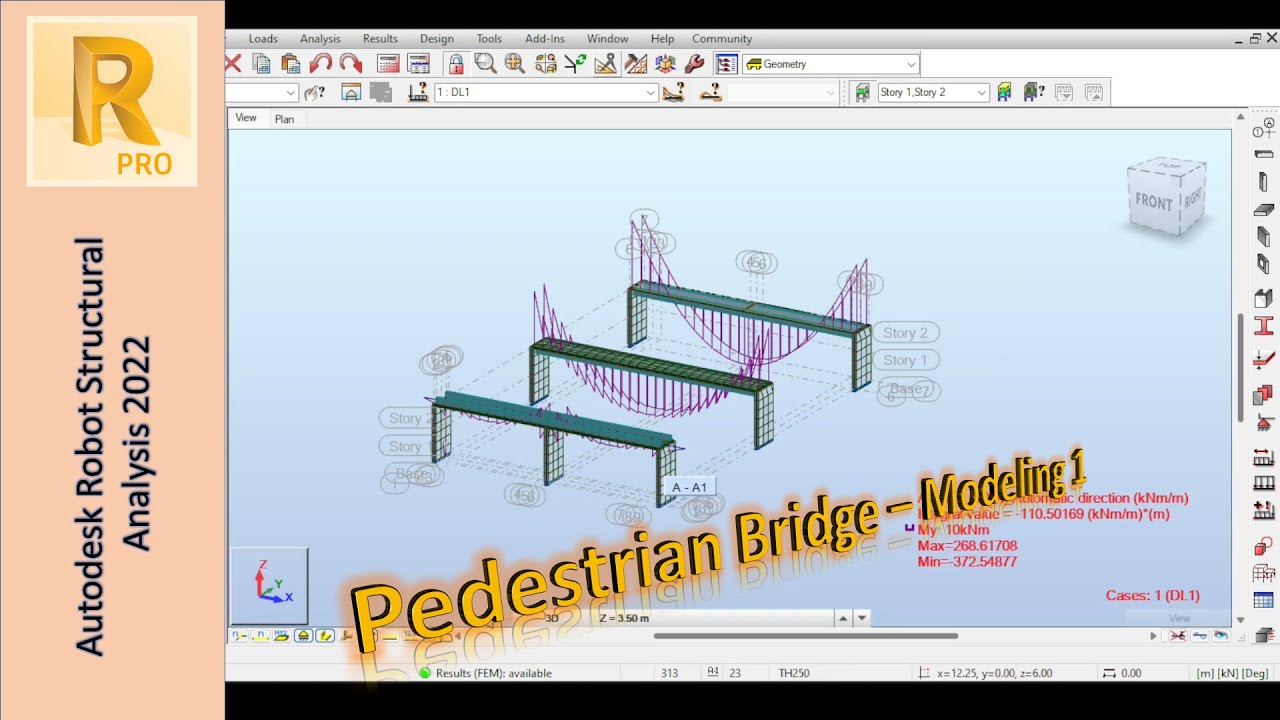Click the red I-beam section icon
This screenshot has width=1280, height=720.
1264,326
